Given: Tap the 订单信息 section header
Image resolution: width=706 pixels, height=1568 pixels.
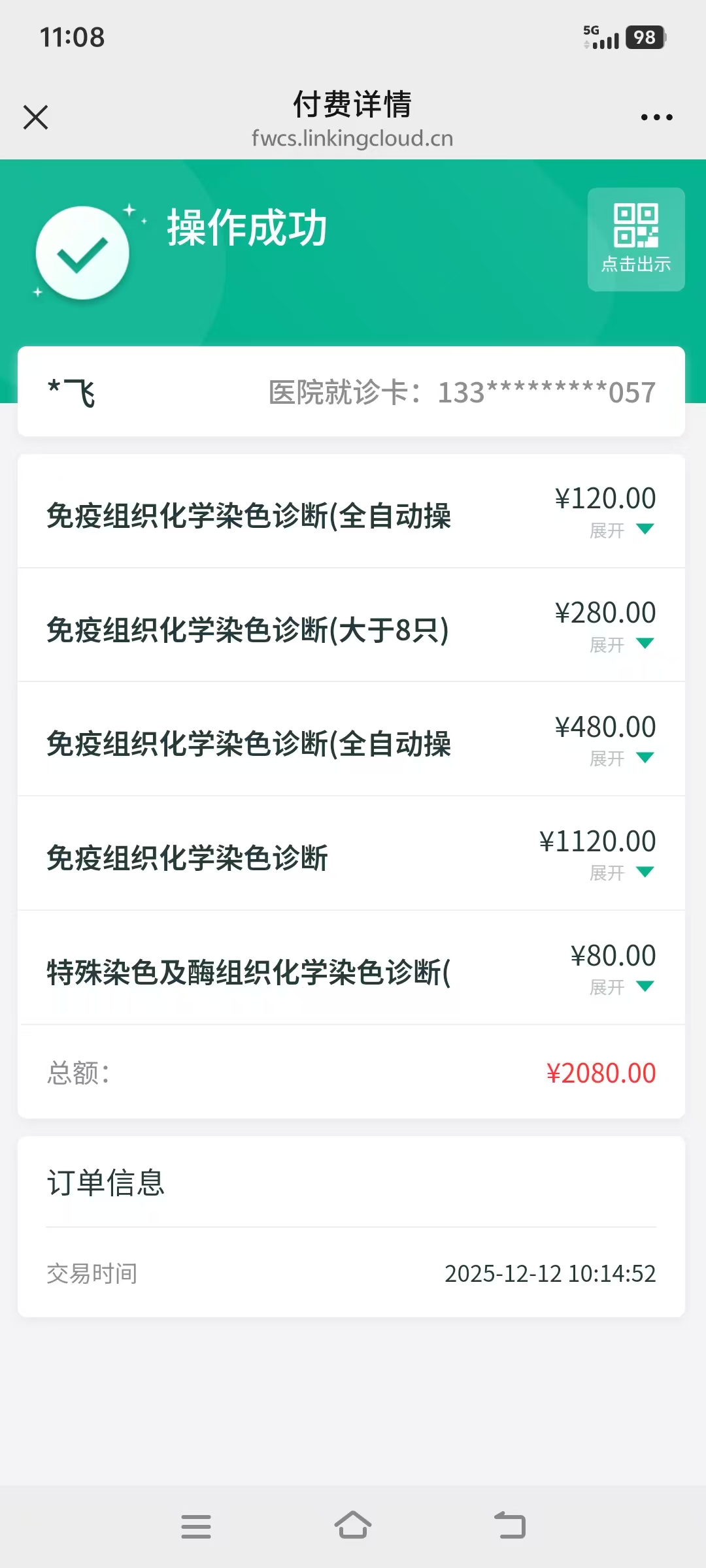Looking at the screenshot, I should (x=106, y=1183).
